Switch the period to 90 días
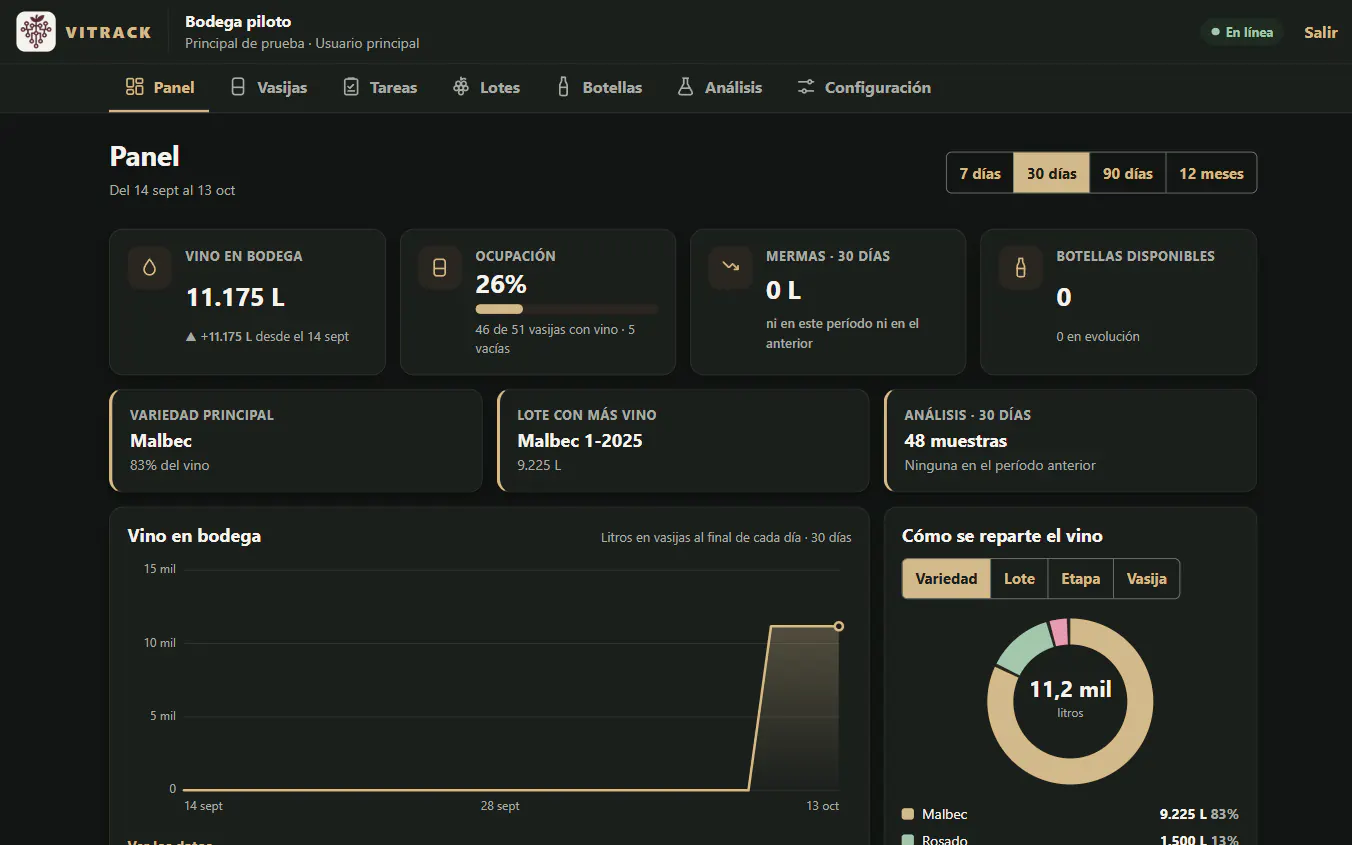The image size is (1352, 845). 1128,173
